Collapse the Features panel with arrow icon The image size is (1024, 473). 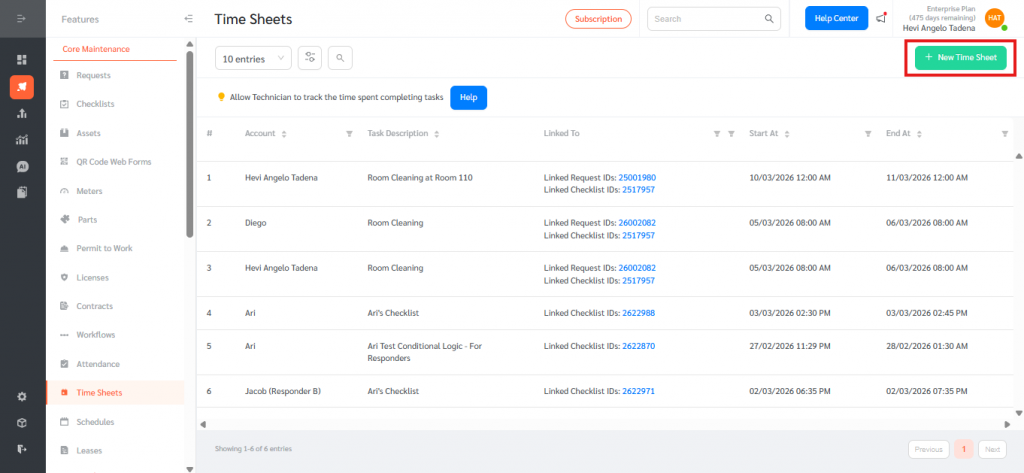point(189,19)
